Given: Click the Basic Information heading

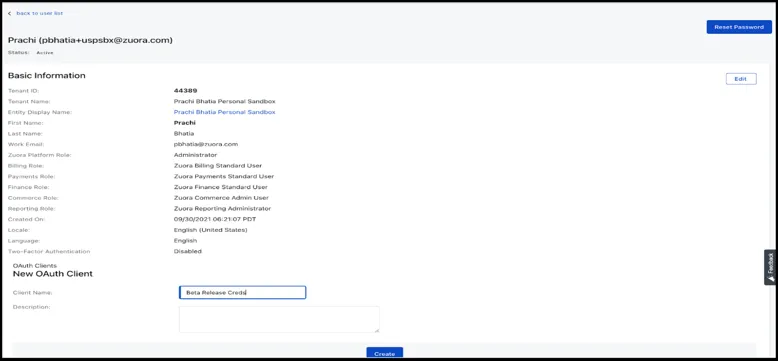Looking at the screenshot, I should tap(47, 75).
